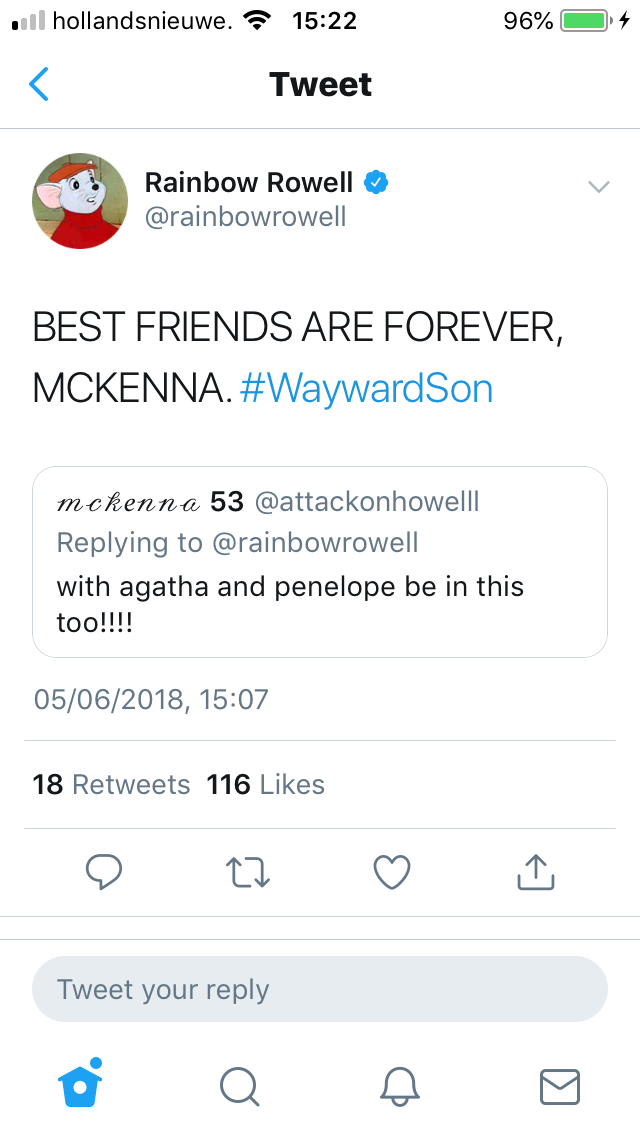Open the Rainbow Rowell display name
The width and height of the screenshot is (640, 1136).
(x=249, y=182)
